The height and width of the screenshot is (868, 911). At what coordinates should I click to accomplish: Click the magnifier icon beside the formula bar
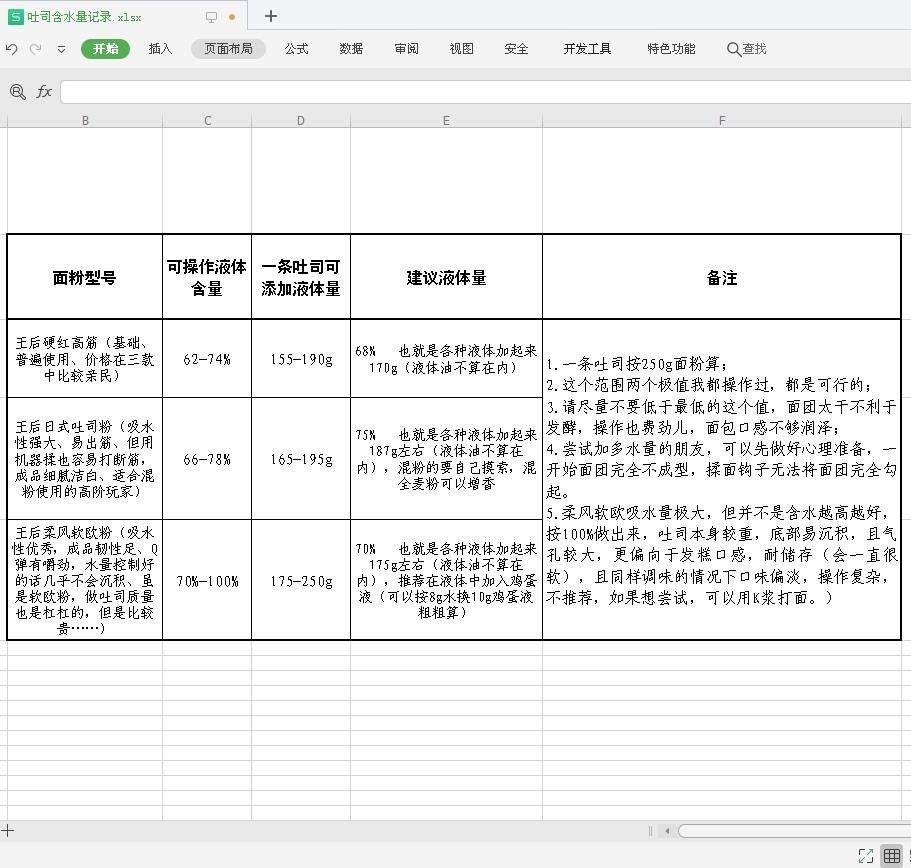(18, 91)
